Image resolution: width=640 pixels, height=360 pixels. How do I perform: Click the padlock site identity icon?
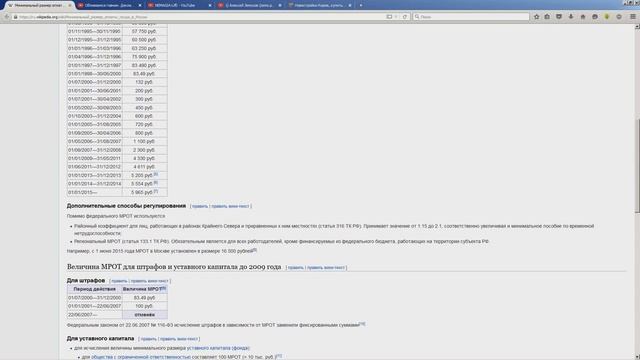click(16, 17)
